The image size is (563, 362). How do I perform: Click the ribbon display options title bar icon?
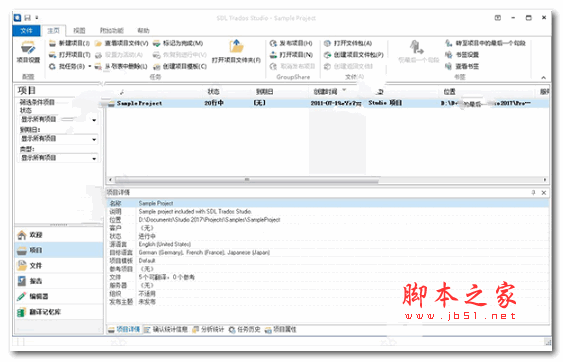(498, 18)
